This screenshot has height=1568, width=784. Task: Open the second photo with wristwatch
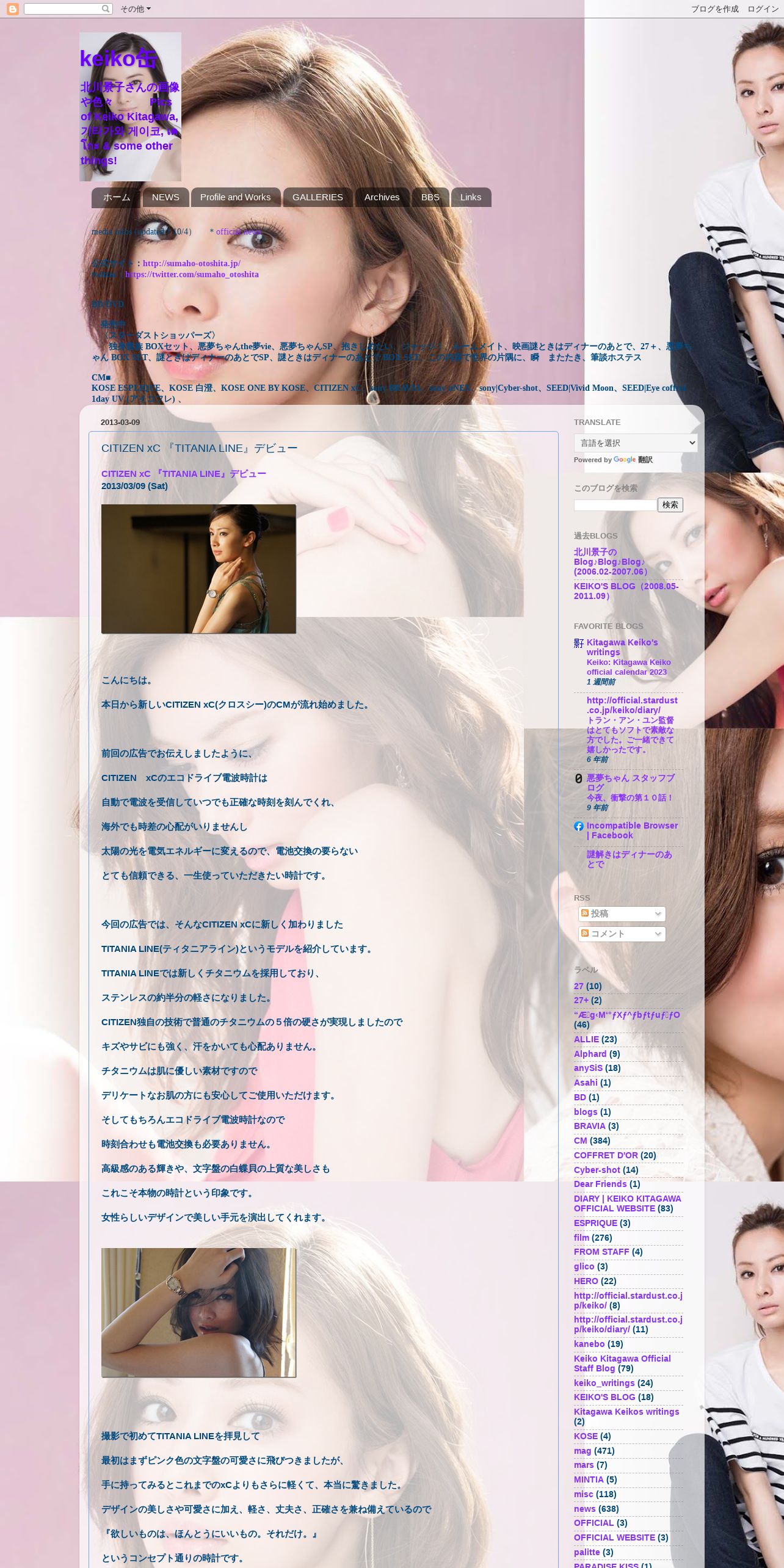click(x=198, y=1312)
